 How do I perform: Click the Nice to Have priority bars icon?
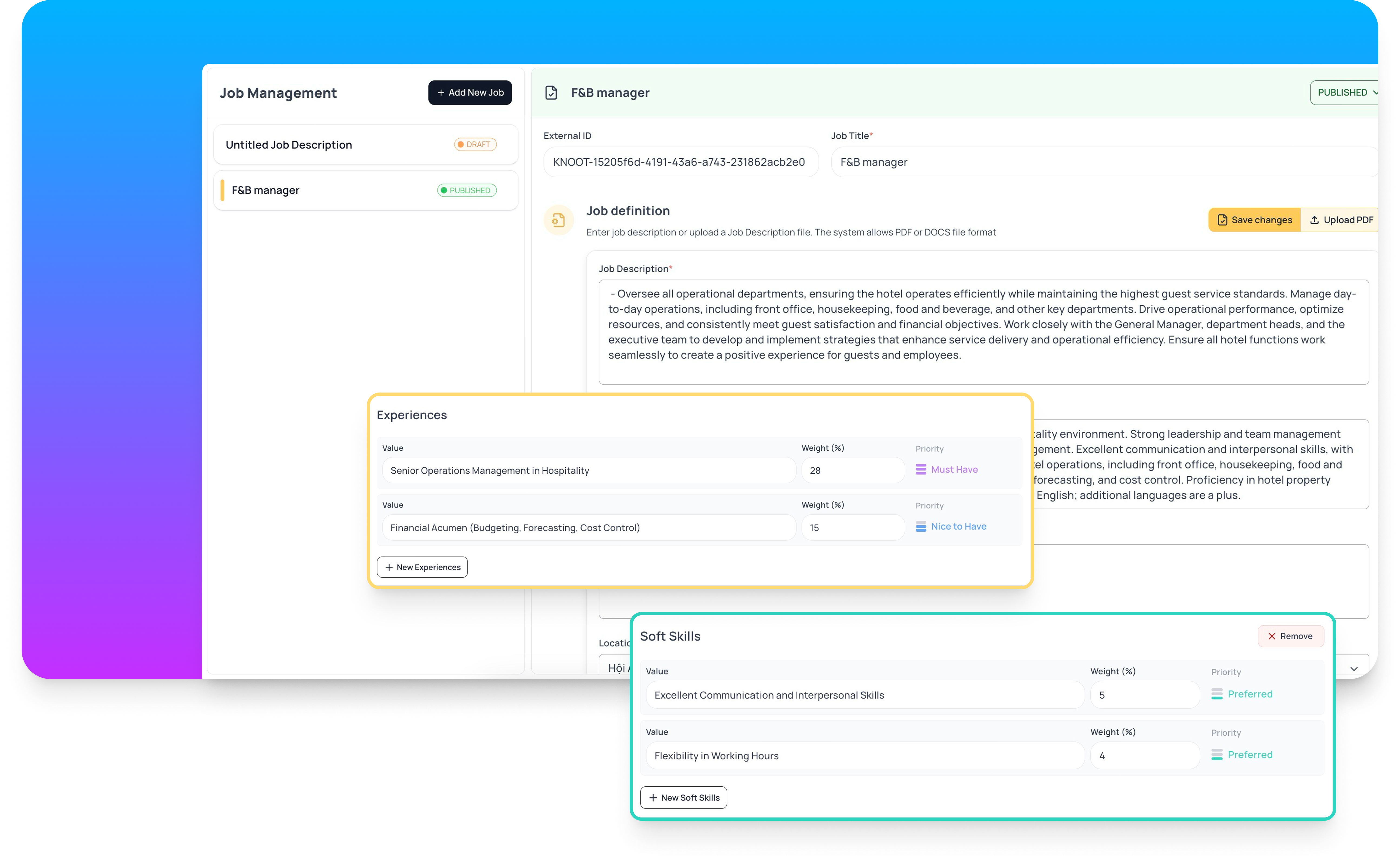(921, 526)
